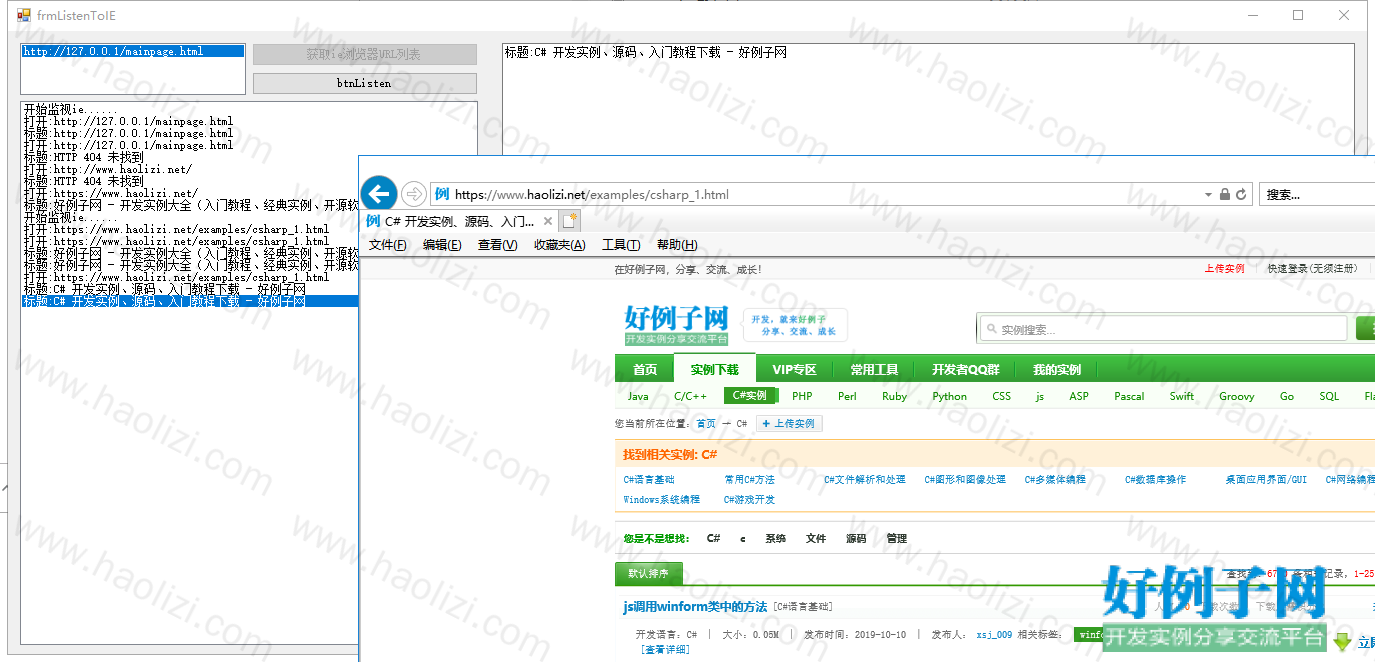1375x662 pixels.
Task: Select the 默认排序 sort tab
Action: pos(649,574)
